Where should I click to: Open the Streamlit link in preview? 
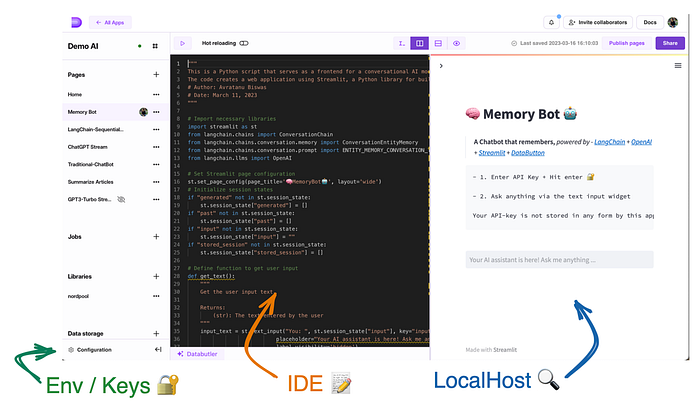[x=492, y=153]
